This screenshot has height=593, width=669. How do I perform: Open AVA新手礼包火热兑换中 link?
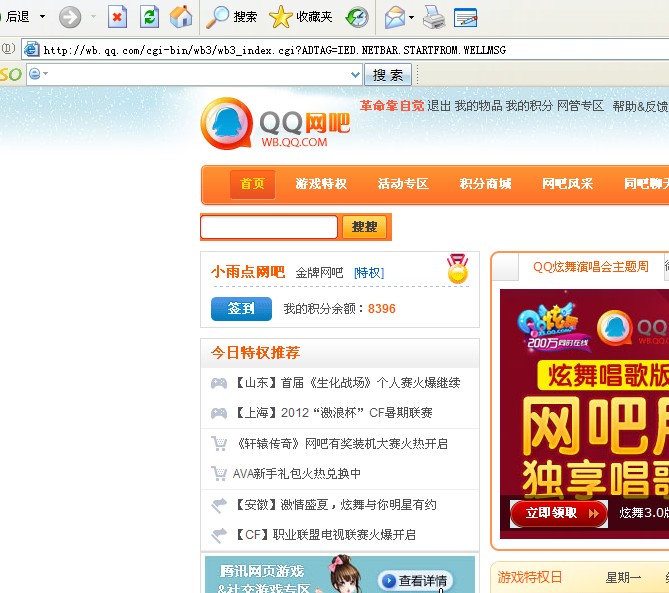point(297,474)
